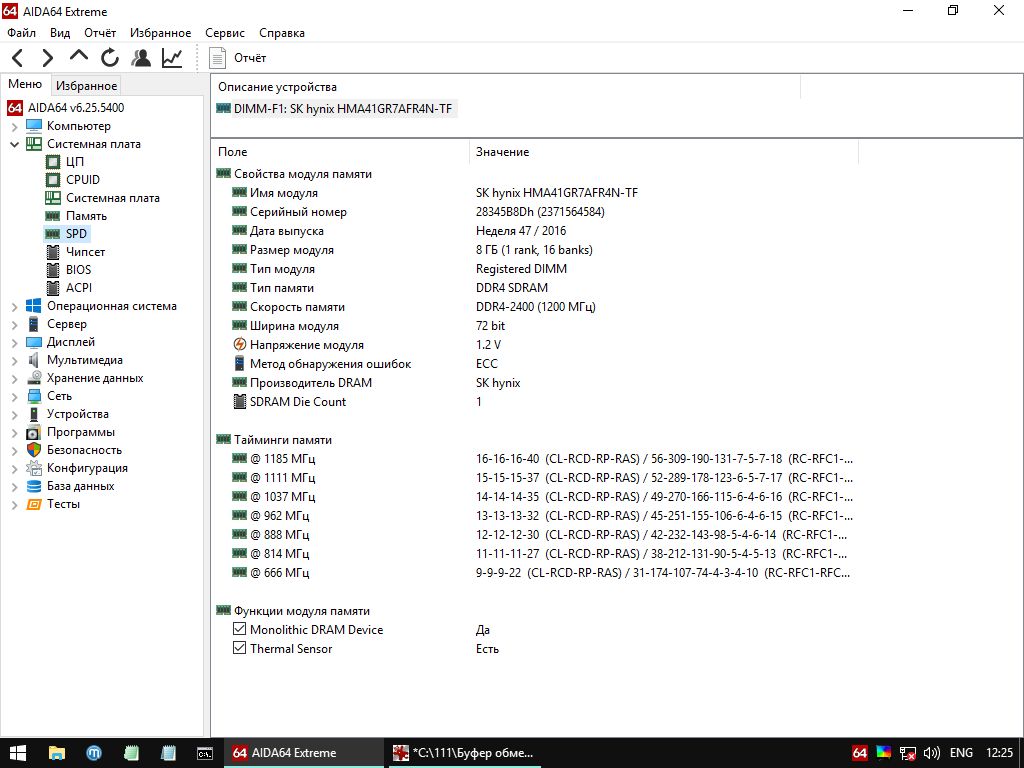Select the Память memory icon
This screenshot has height=768, width=1024.
point(53,216)
